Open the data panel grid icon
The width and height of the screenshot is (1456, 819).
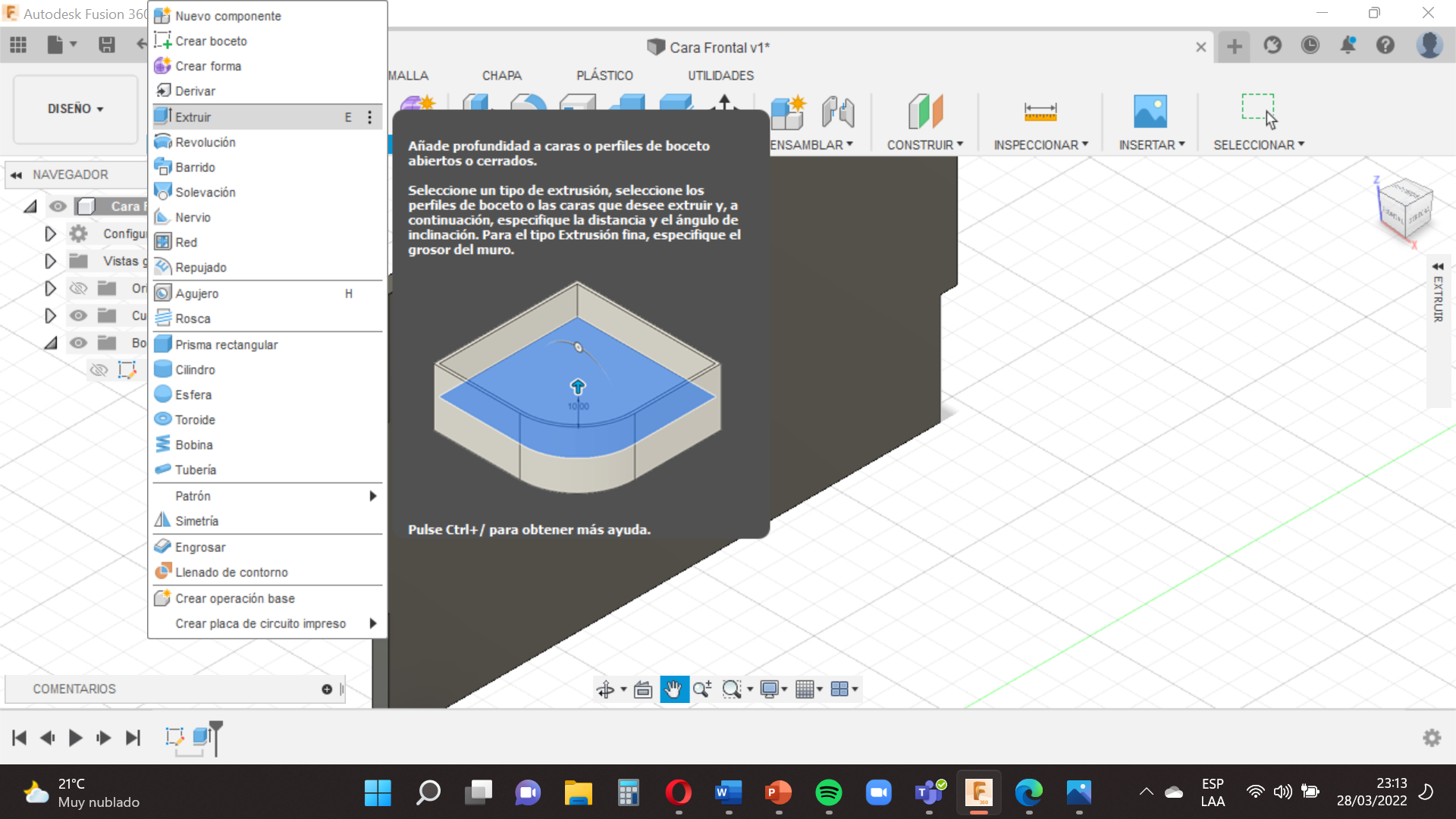pyautogui.click(x=18, y=45)
